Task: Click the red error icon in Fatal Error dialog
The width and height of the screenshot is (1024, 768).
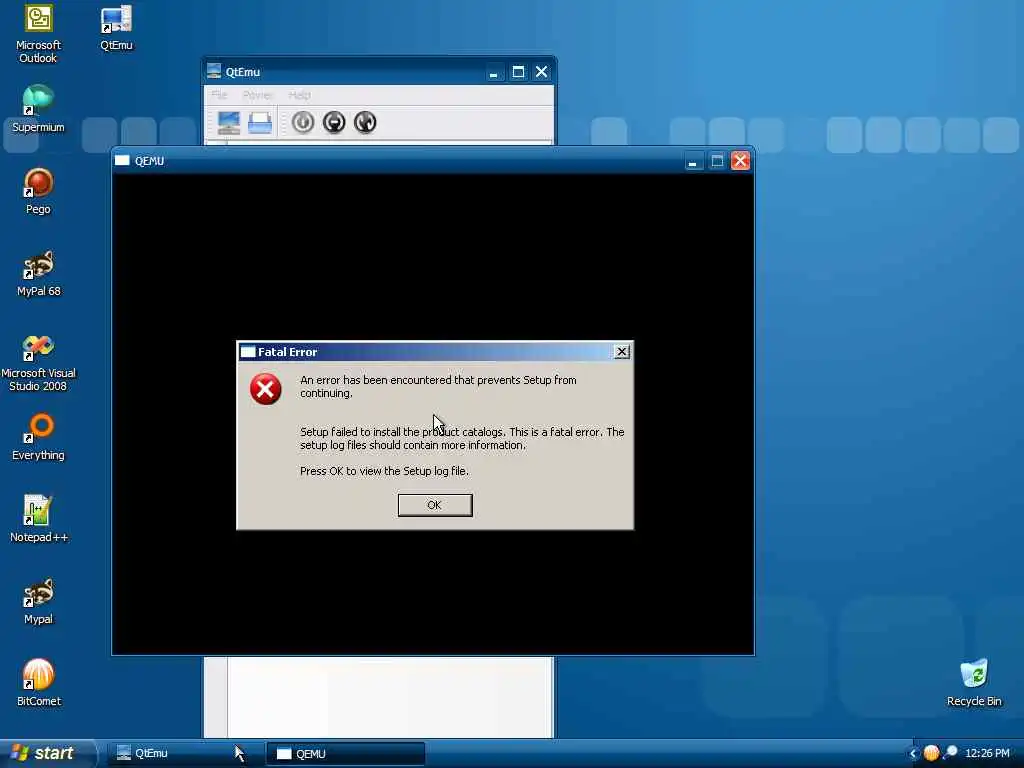Action: (x=266, y=389)
